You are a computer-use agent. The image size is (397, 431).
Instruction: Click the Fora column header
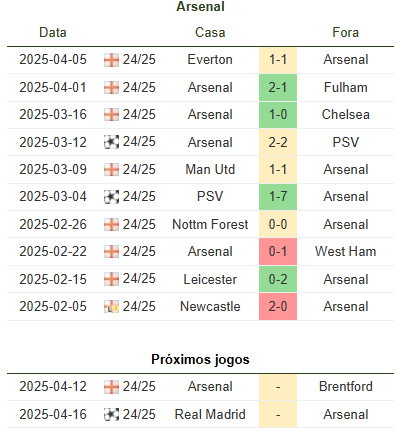point(346,32)
